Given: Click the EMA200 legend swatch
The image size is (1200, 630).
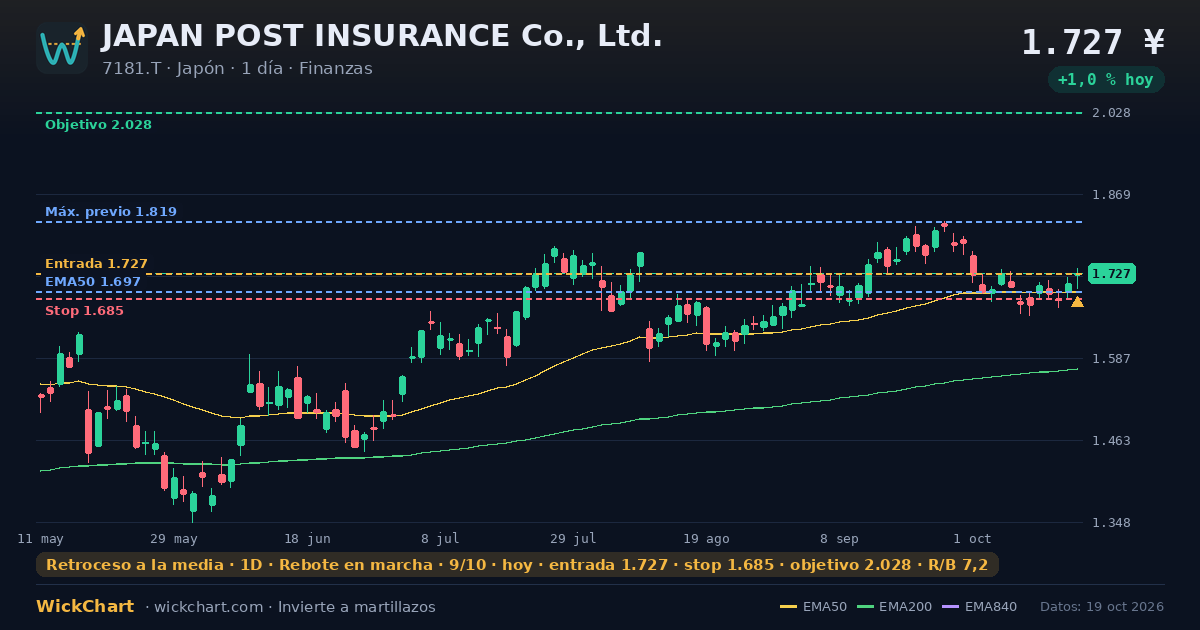Looking at the screenshot, I should click(865, 607).
